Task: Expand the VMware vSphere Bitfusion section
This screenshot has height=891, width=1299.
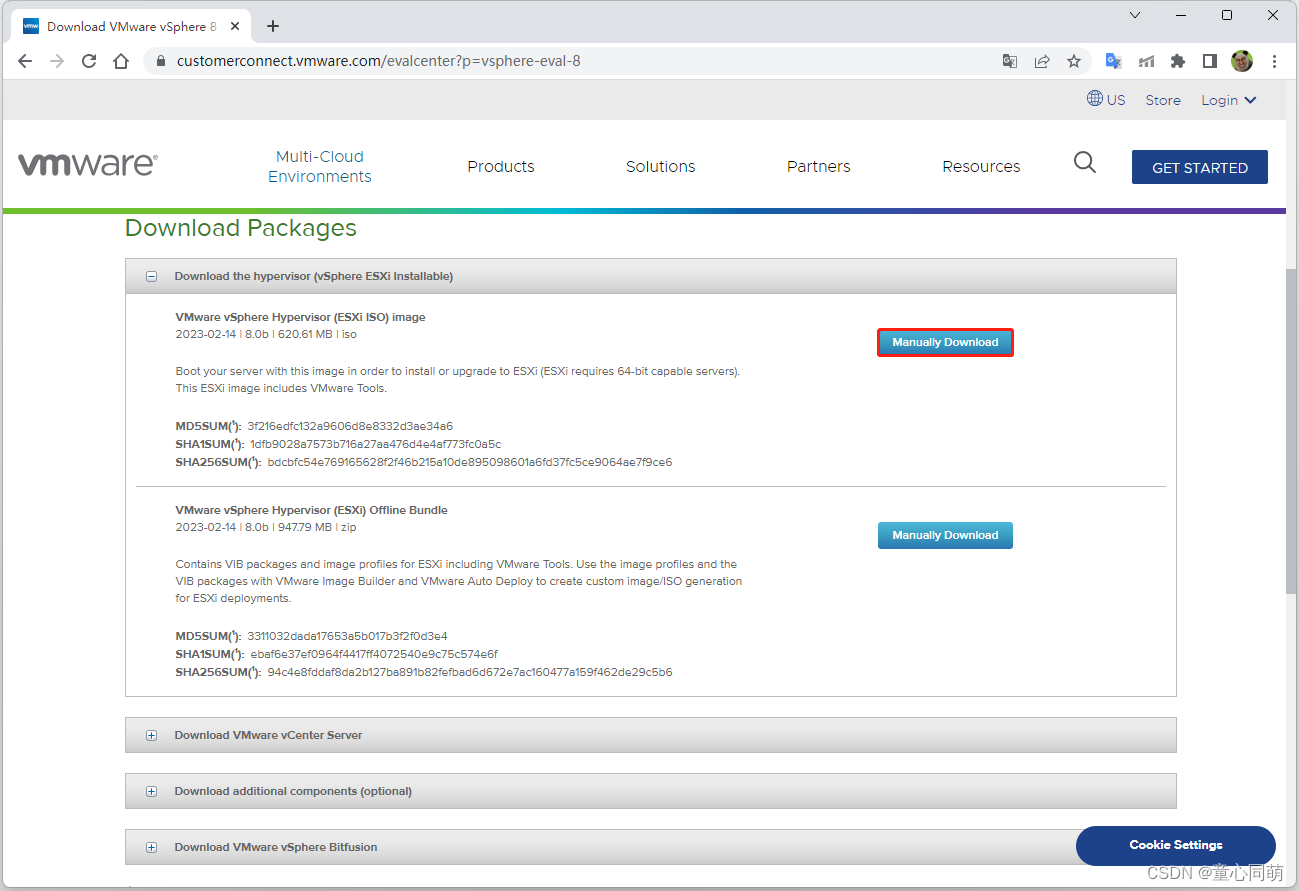Action: pyautogui.click(x=151, y=847)
